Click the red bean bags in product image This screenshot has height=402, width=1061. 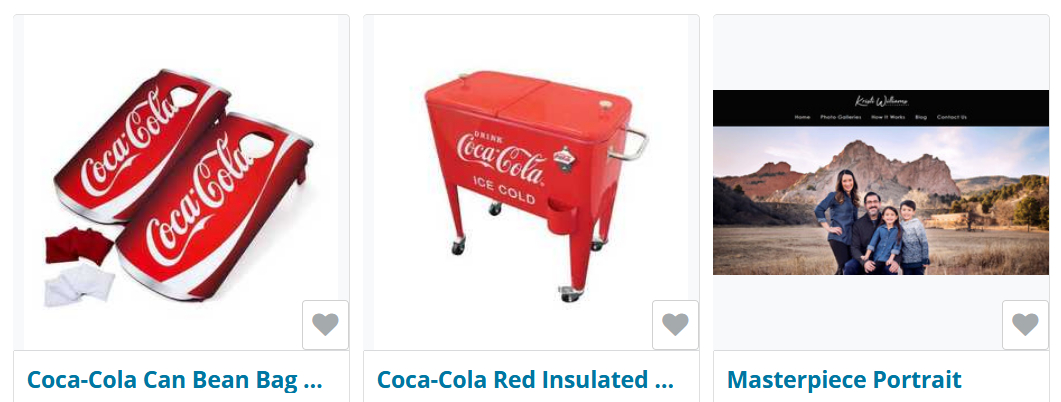click(x=79, y=245)
